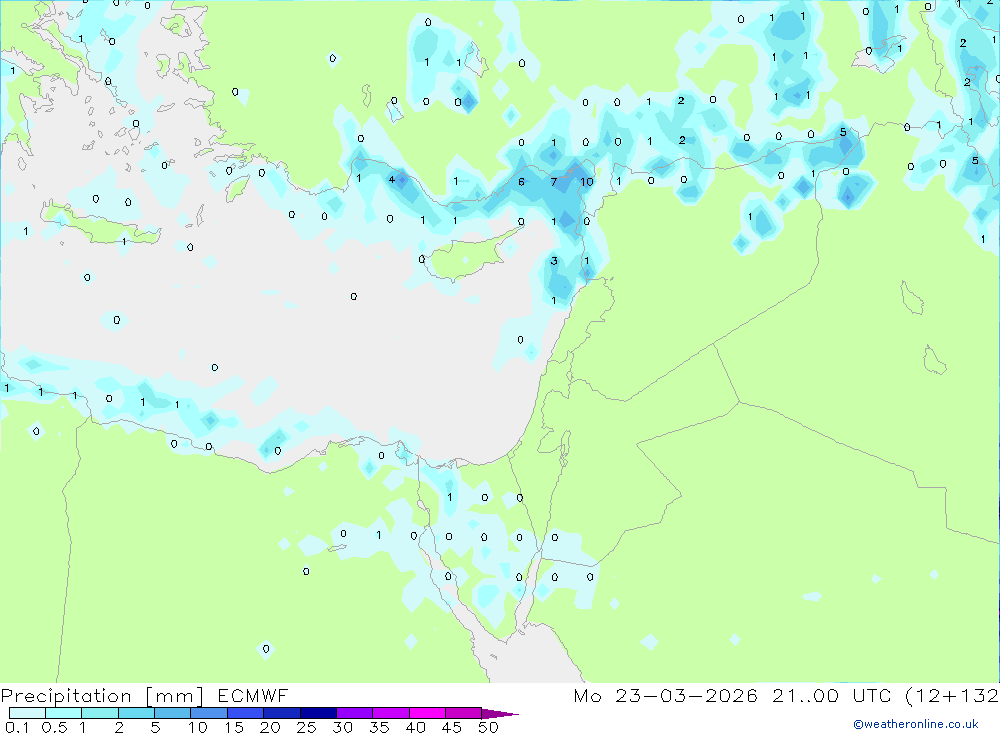1000x733 pixels.
Task: Select the 30–35 mm purple legend swatch
Action: point(355,713)
